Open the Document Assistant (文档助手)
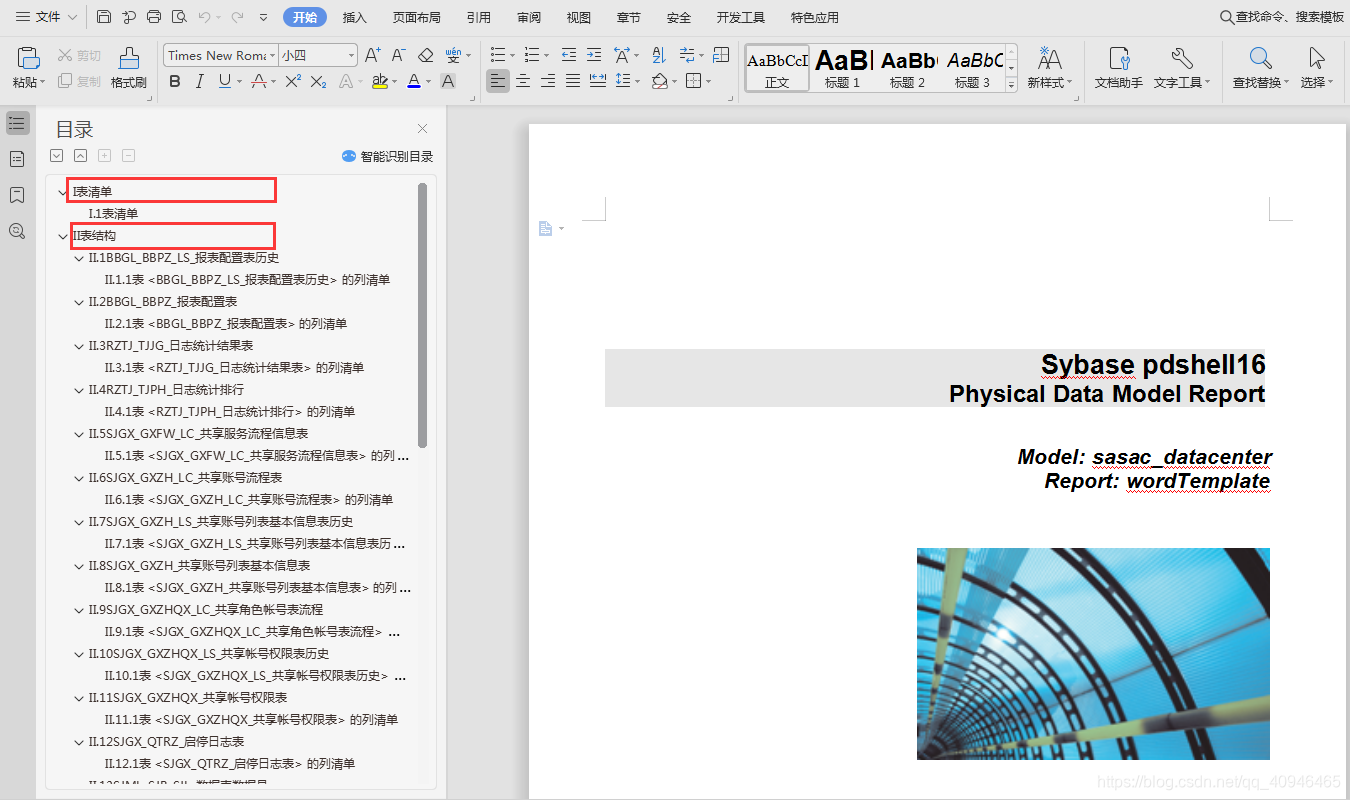 point(1119,68)
